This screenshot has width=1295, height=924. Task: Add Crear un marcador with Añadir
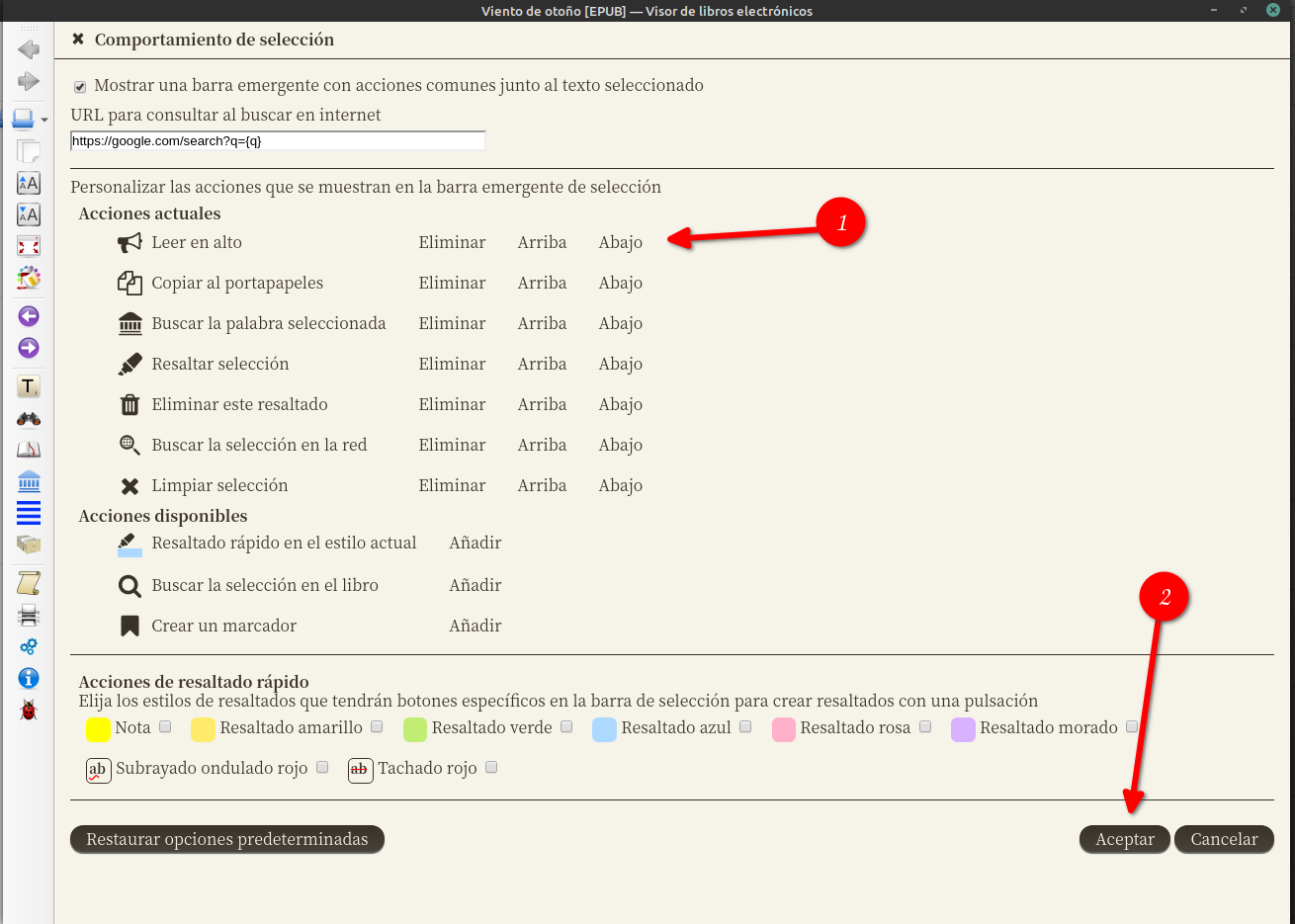click(475, 626)
